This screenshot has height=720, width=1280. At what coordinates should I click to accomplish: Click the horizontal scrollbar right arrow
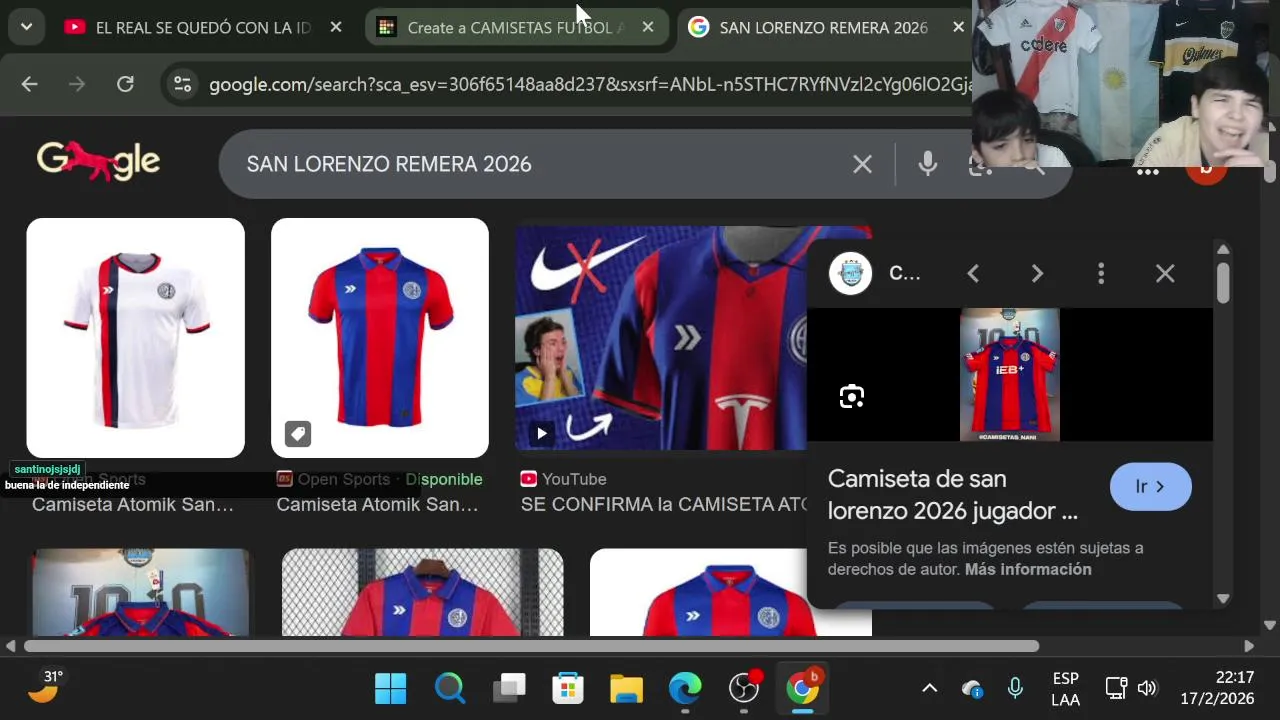click(1249, 646)
